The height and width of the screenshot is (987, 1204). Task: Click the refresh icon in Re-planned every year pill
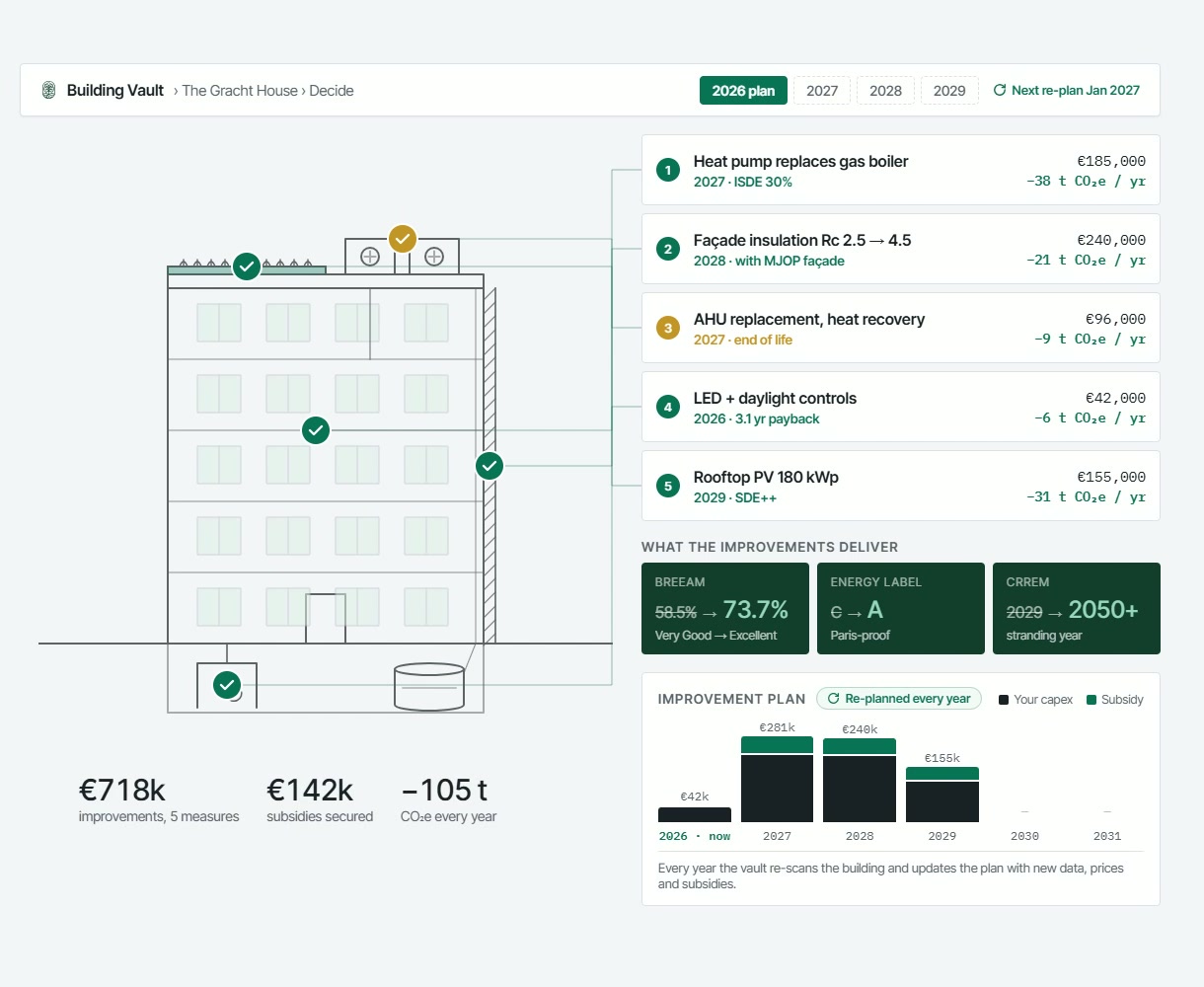[x=833, y=699]
